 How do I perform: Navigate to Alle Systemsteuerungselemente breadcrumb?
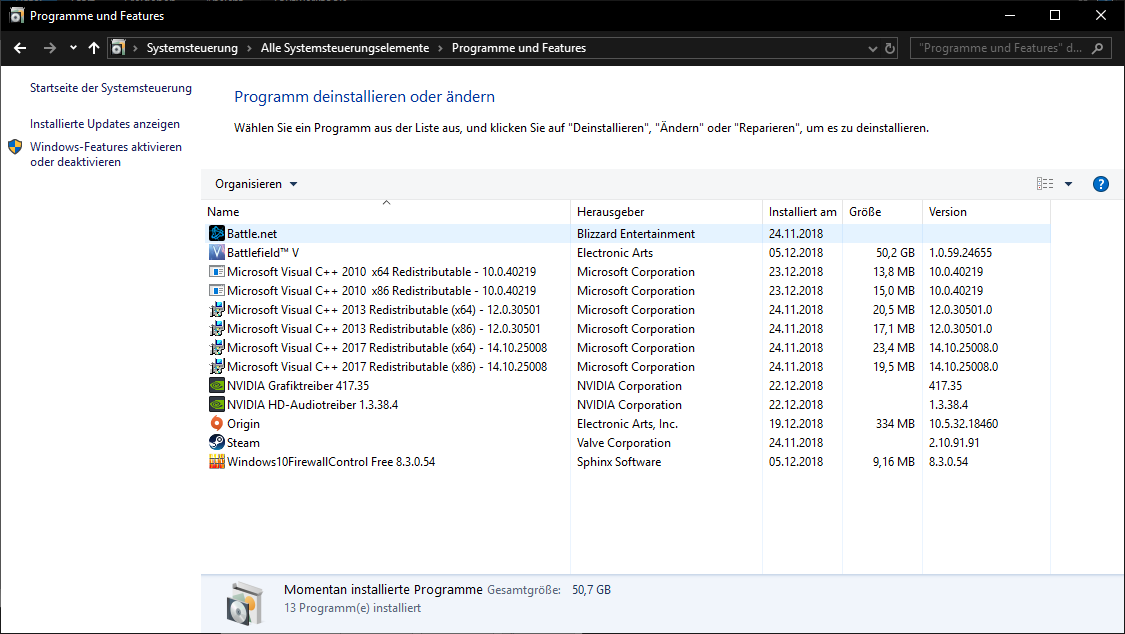(x=345, y=48)
